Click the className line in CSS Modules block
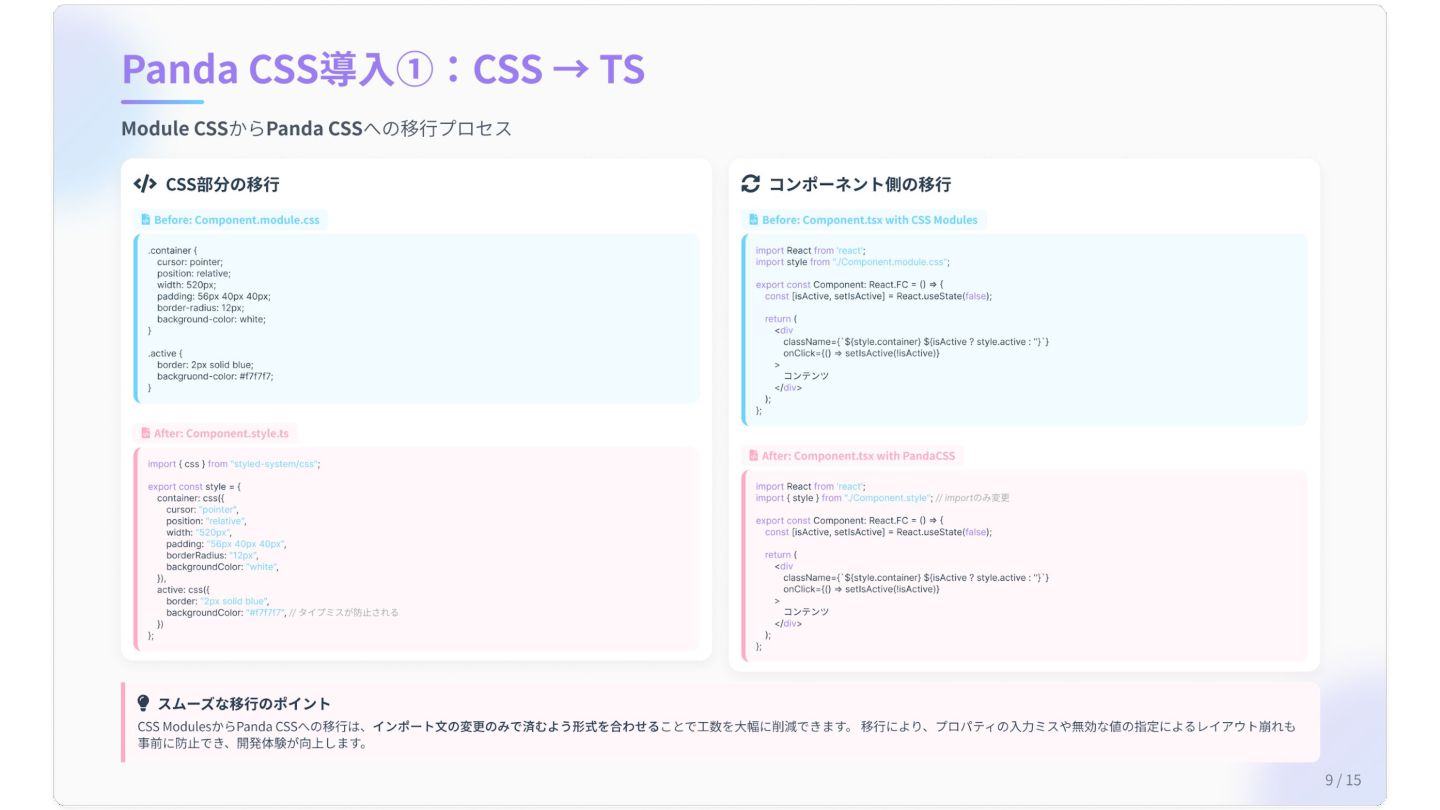 (x=916, y=342)
